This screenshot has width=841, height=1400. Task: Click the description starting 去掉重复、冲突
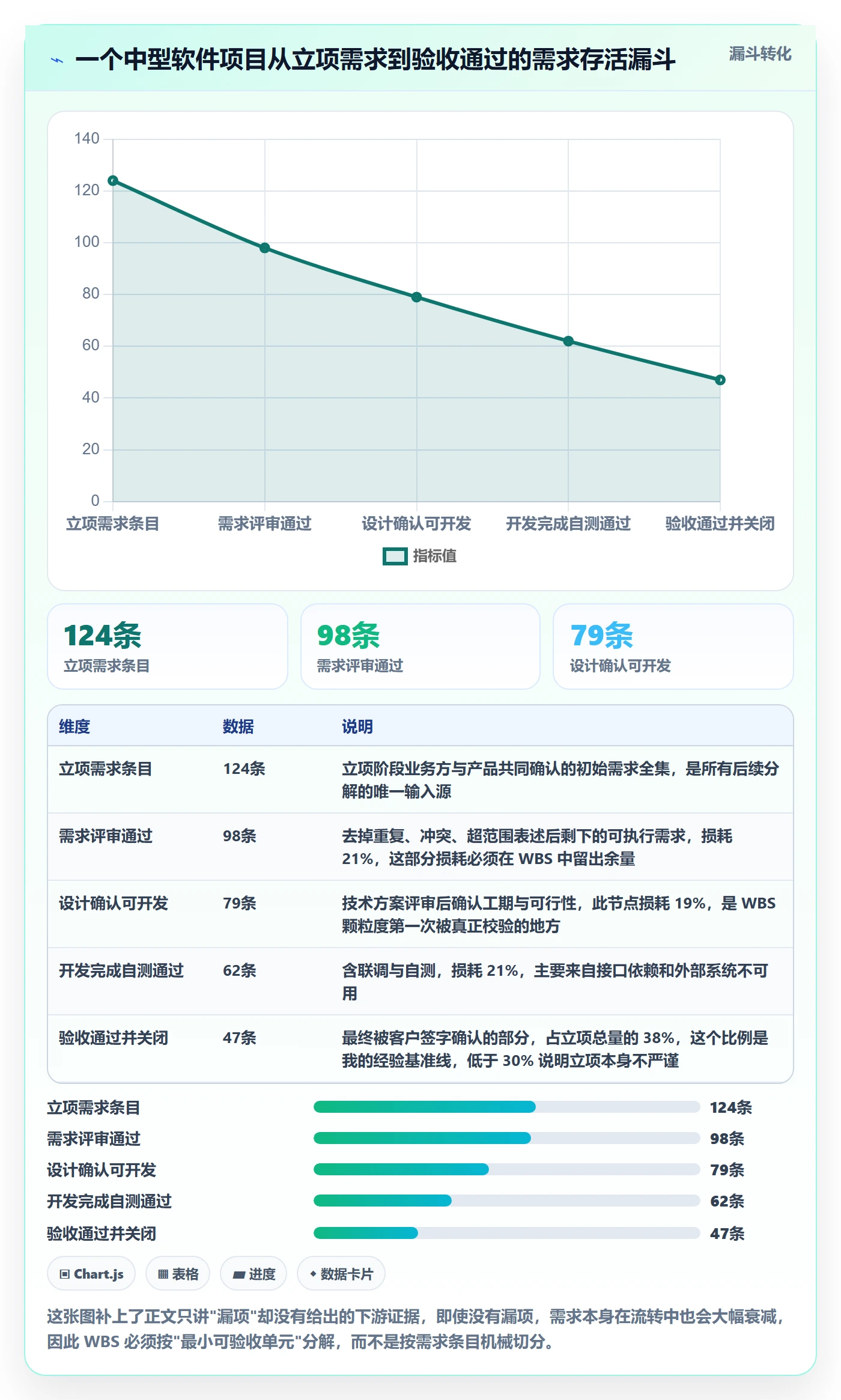click(x=537, y=847)
